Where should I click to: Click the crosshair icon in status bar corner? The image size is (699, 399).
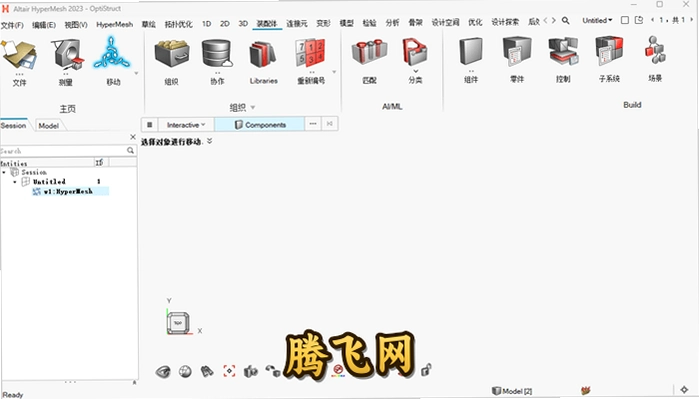tap(684, 390)
